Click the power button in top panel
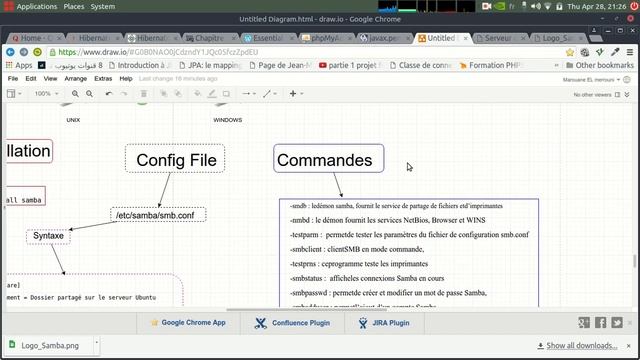Image resolution: width=640 pixels, height=360 pixels. 634,6
